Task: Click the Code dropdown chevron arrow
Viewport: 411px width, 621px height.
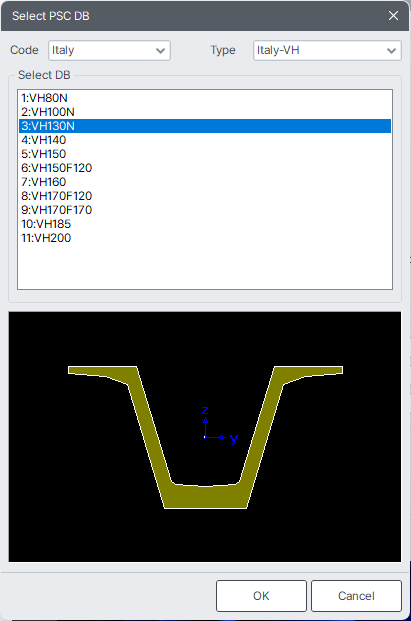Action: tap(160, 51)
